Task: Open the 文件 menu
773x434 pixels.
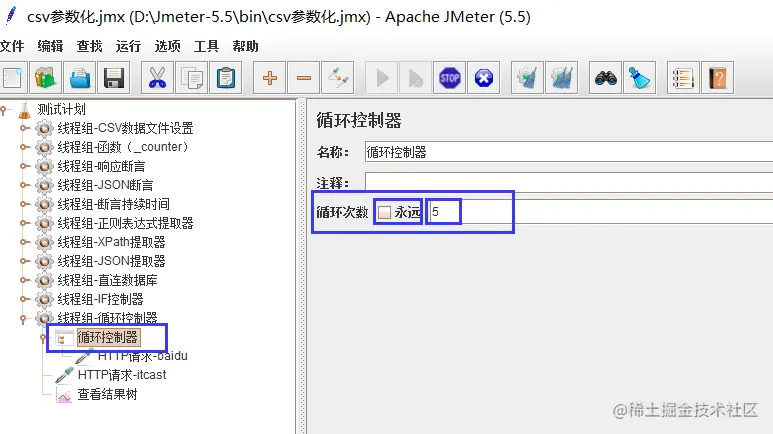Action: 12,46
